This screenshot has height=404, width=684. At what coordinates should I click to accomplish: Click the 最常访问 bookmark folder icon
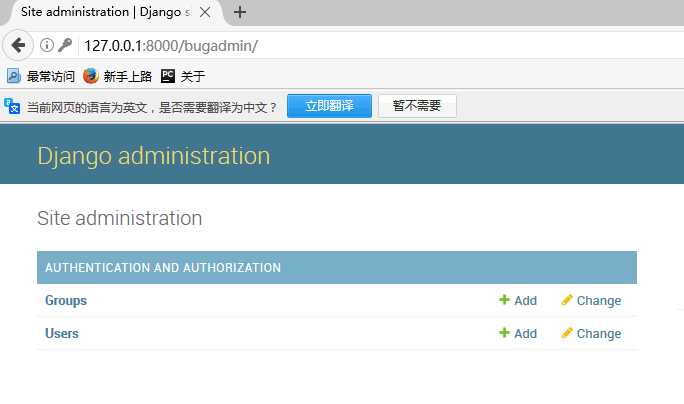(14, 76)
